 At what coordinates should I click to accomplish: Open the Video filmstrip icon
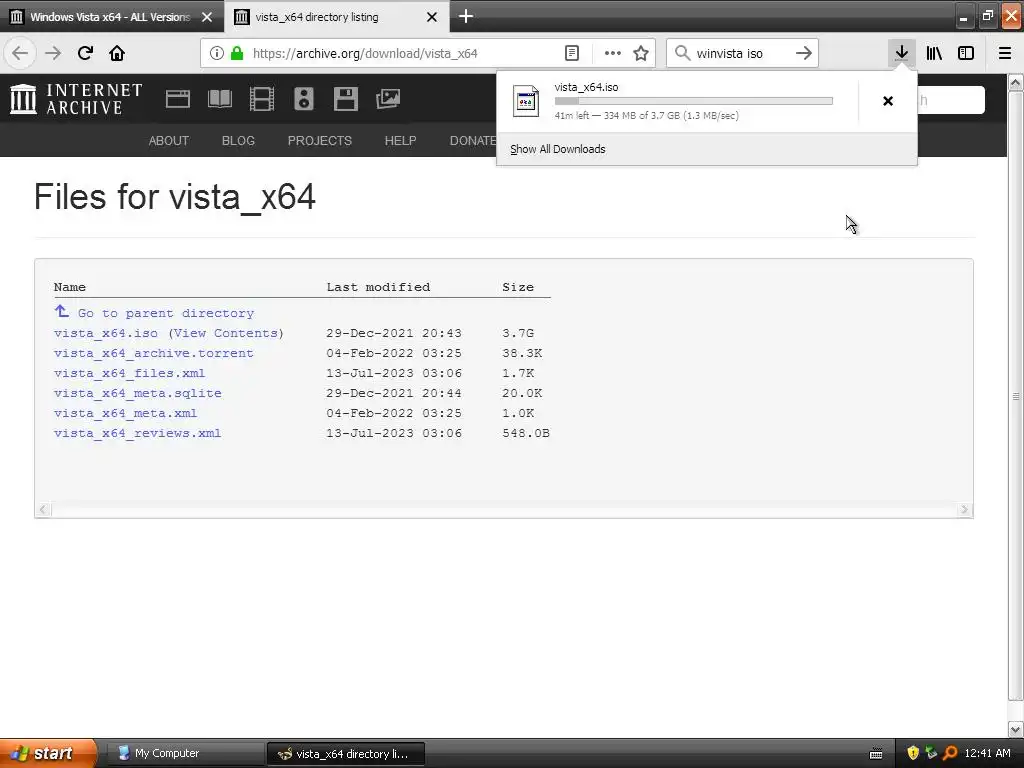[262, 99]
